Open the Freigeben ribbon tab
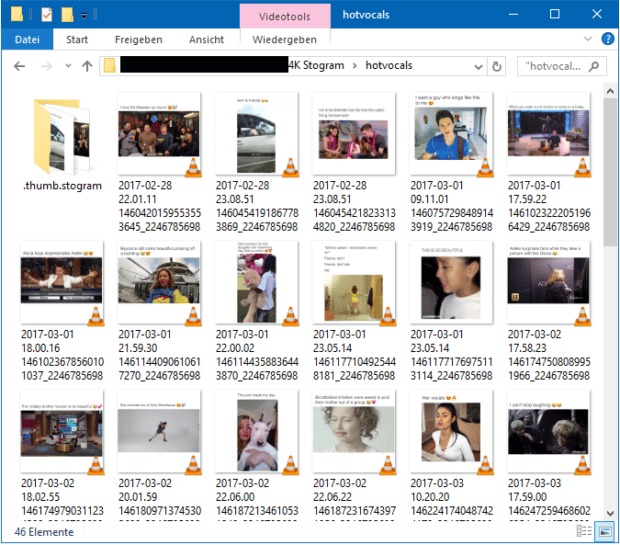Screen dimensions: 620x545 (x=139, y=40)
